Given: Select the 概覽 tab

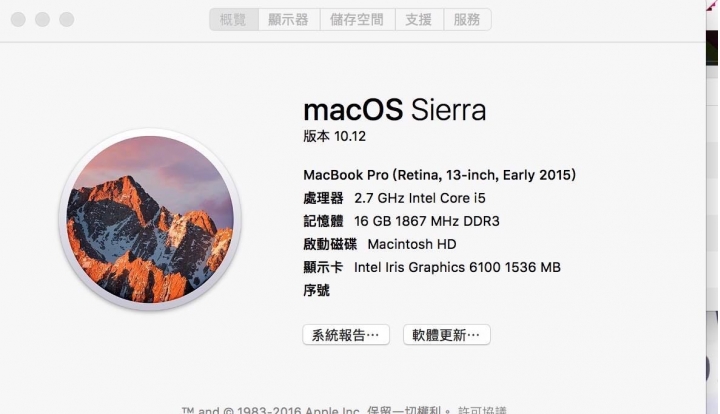Looking at the screenshot, I should pyautogui.click(x=234, y=20).
